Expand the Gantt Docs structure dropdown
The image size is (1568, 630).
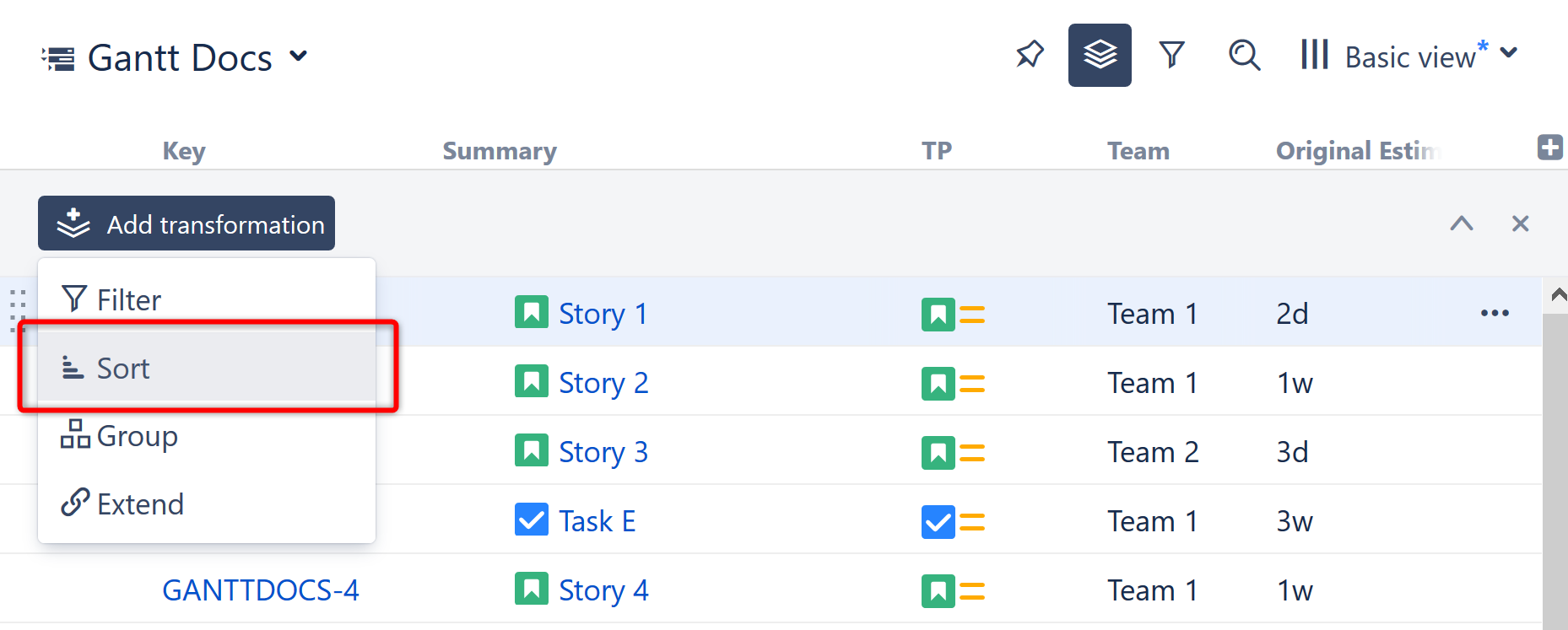click(298, 57)
